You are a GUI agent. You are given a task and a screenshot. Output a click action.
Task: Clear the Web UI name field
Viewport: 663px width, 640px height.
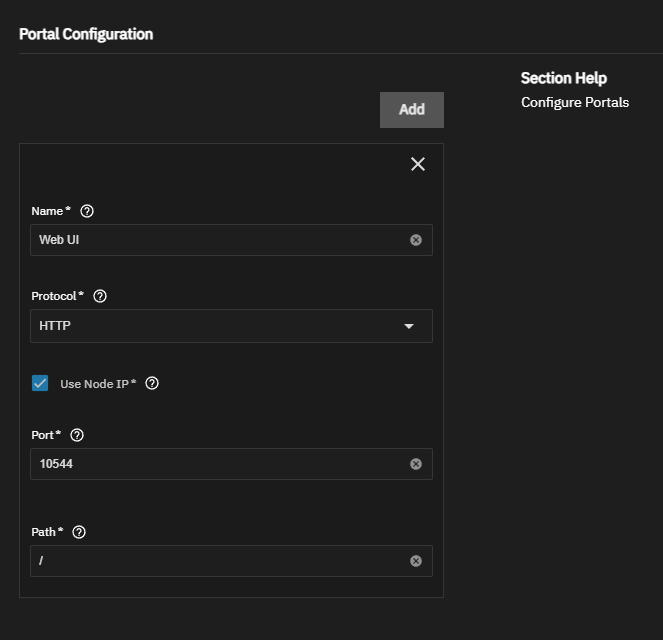416,240
